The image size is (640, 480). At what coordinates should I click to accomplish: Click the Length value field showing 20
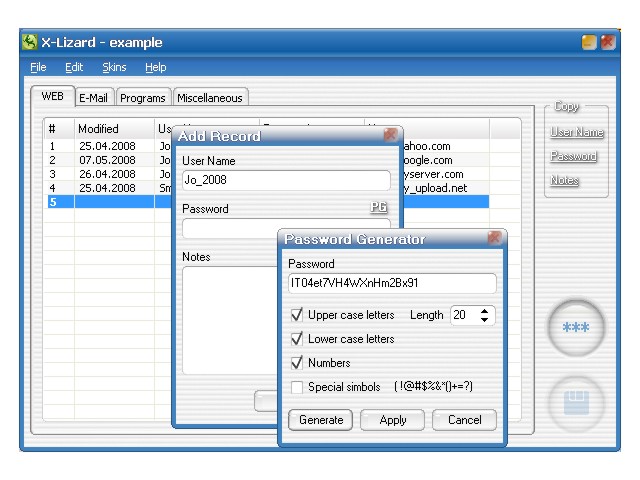point(465,315)
